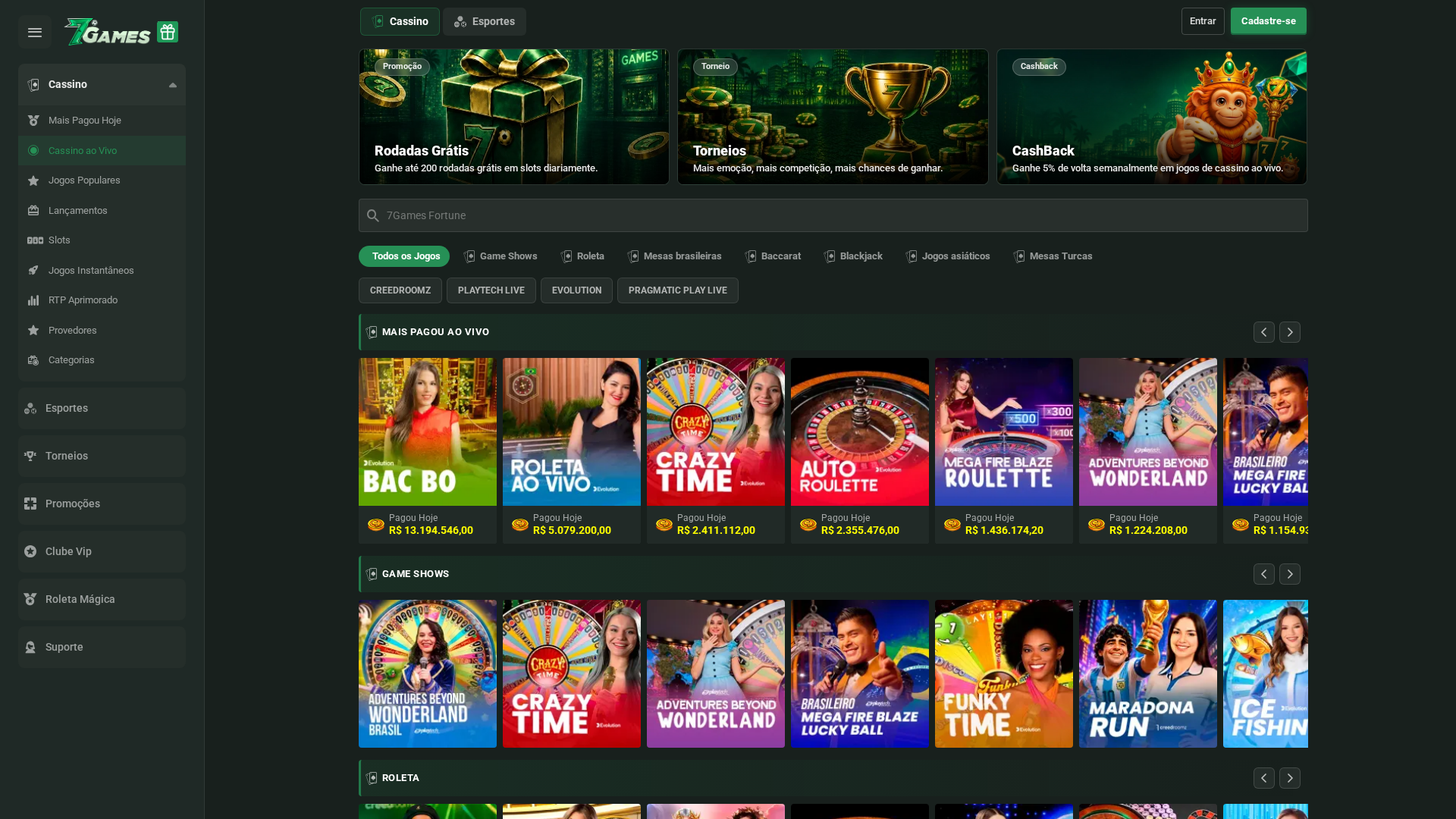Viewport: 1456px width, 819px height.
Task: Click the R$ 5.079.200,00 payout amount
Action: tap(572, 531)
